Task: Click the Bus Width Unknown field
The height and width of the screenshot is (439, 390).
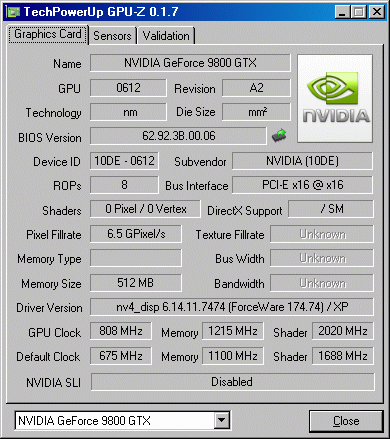Action: click(322, 258)
